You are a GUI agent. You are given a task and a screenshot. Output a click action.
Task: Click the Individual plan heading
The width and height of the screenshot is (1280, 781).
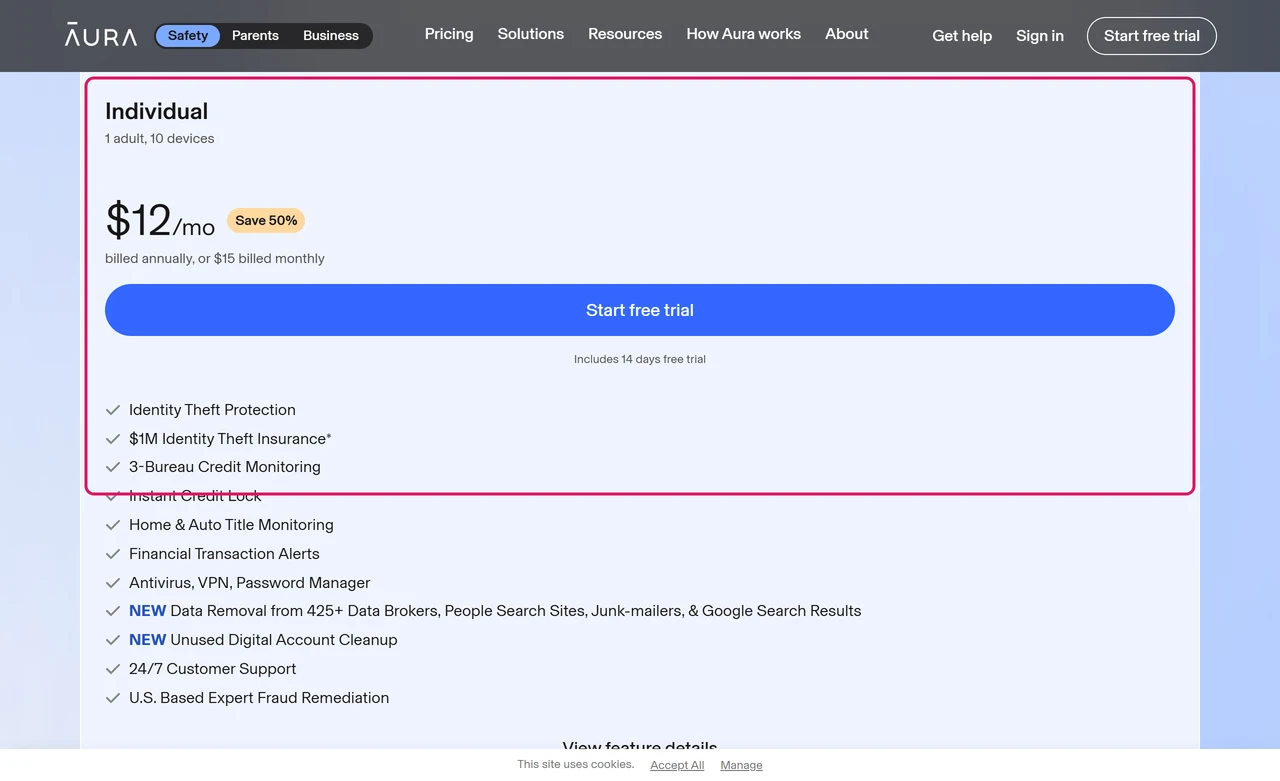pos(157,112)
